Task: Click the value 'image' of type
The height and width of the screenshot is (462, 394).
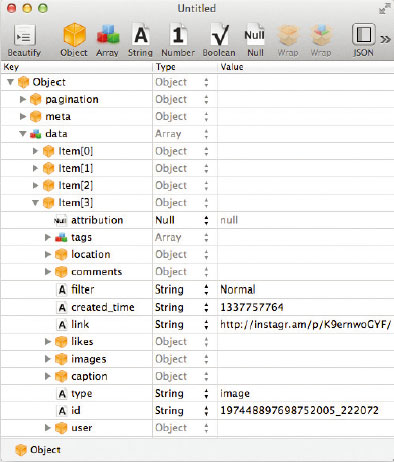Action: 235,394
